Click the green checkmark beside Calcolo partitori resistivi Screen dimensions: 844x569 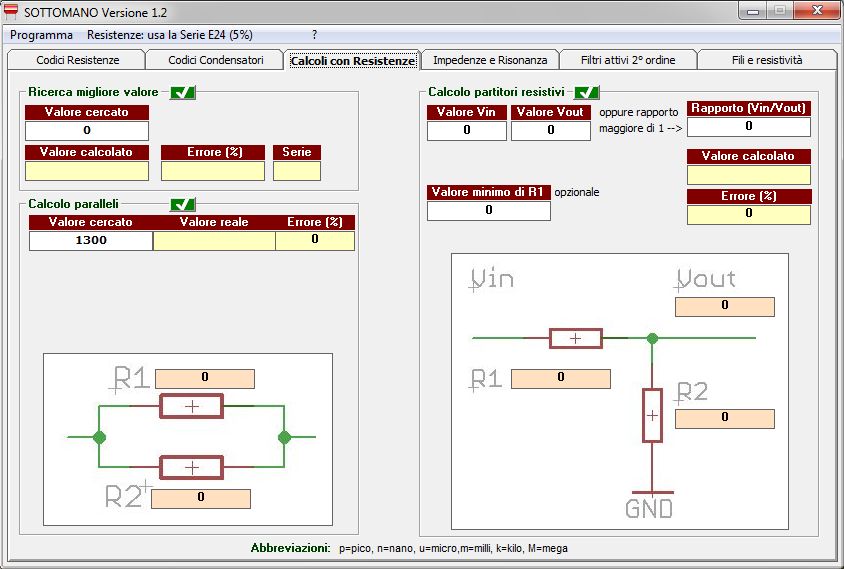(x=586, y=93)
